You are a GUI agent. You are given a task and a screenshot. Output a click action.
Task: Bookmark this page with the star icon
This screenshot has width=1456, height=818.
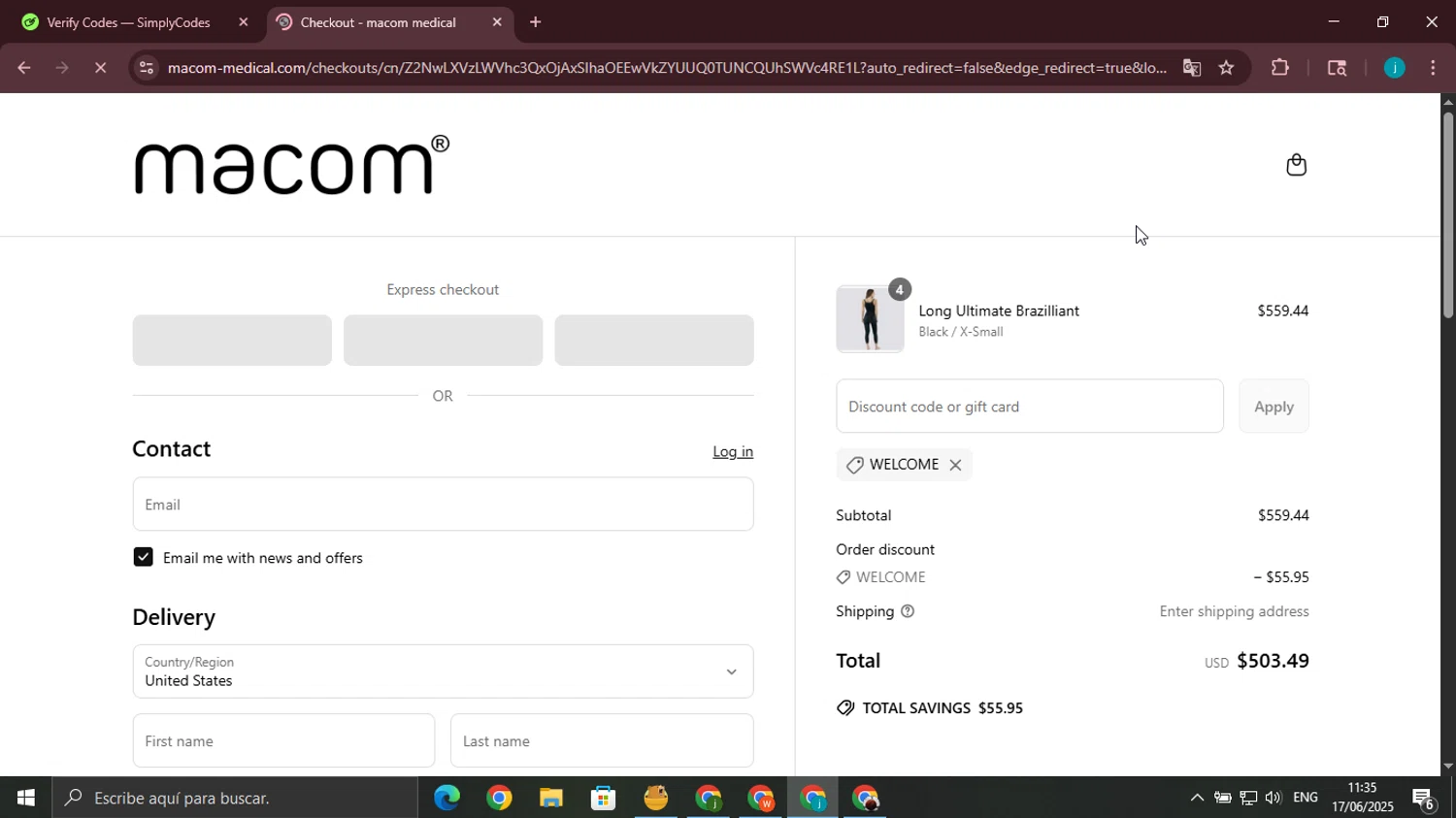pyautogui.click(x=1227, y=68)
